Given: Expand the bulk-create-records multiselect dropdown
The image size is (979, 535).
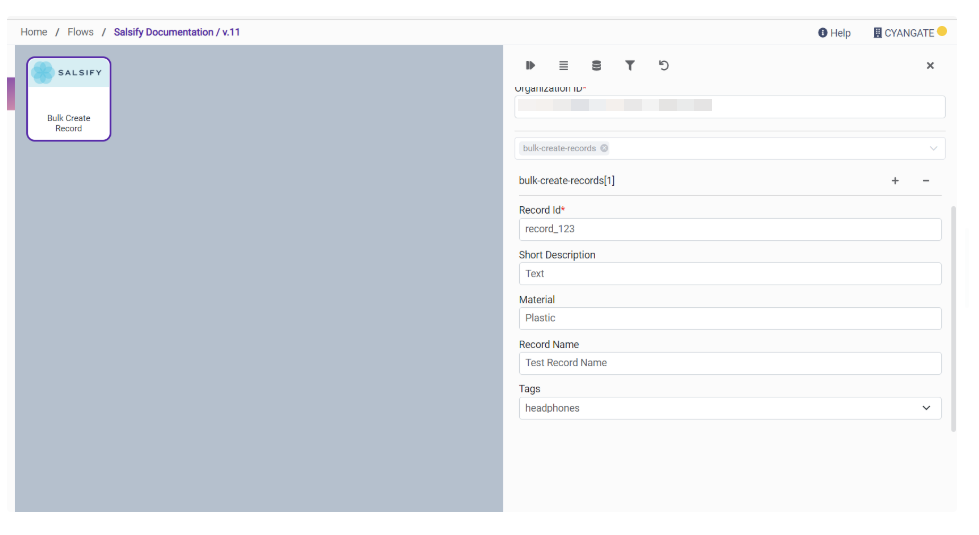Looking at the screenshot, I should pyautogui.click(x=933, y=148).
